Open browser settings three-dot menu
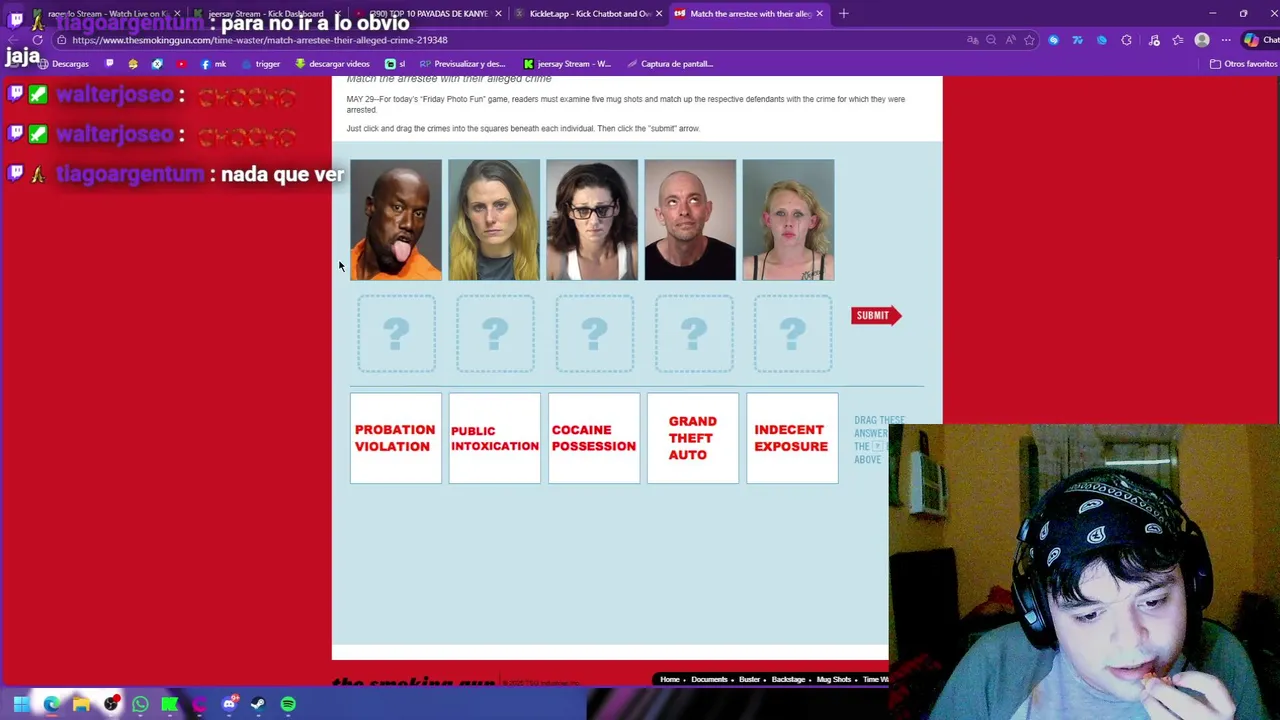Viewport: 1280px width, 720px height. [1226, 40]
